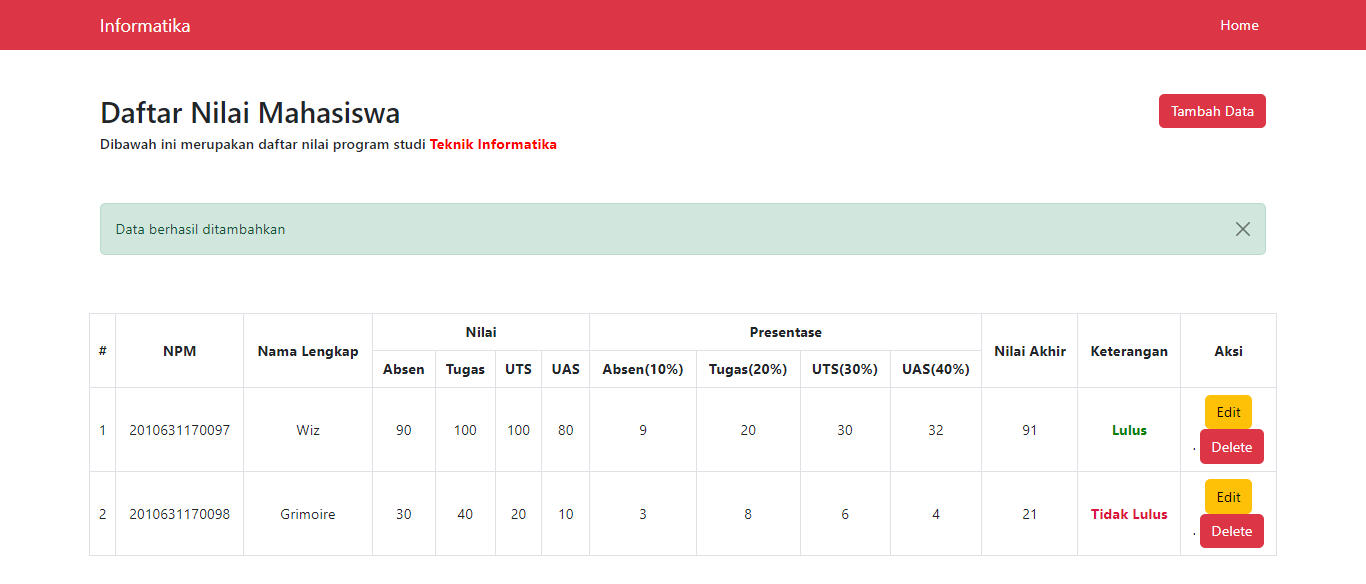
Task: Delete the record for Wiz
Action: pyautogui.click(x=1231, y=447)
